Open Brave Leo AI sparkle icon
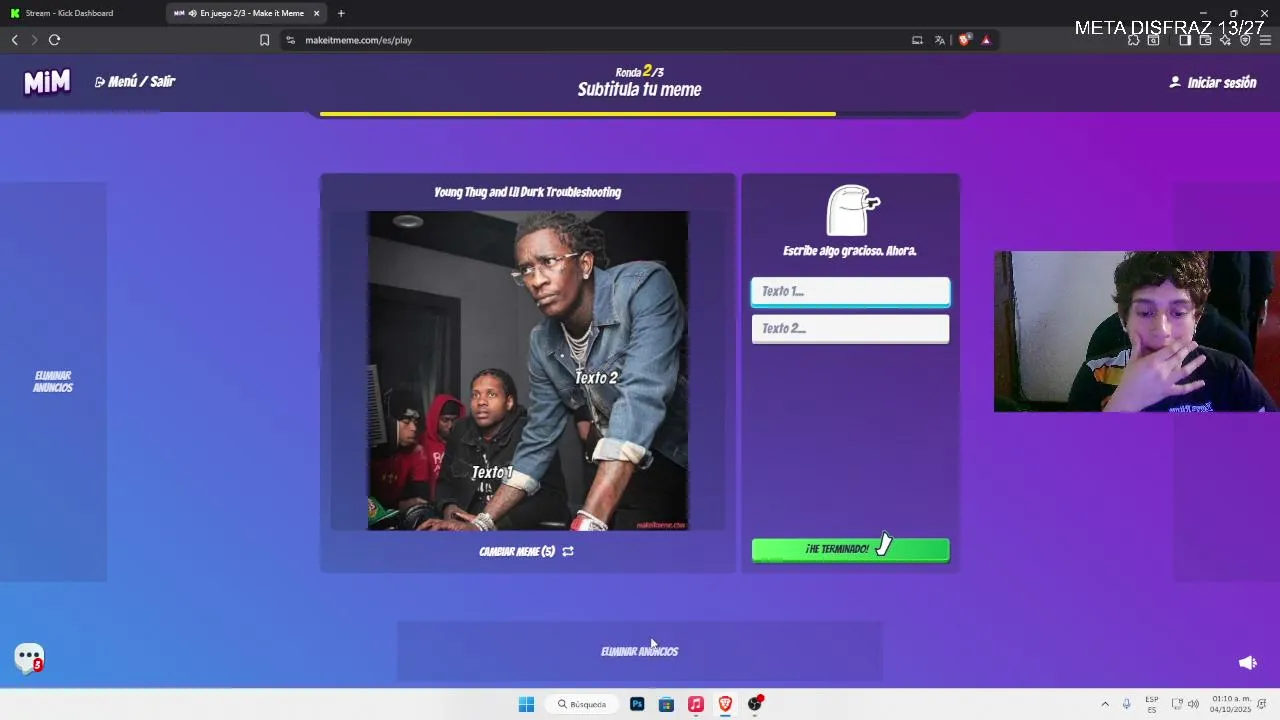The width and height of the screenshot is (1280, 720). tap(1225, 40)
